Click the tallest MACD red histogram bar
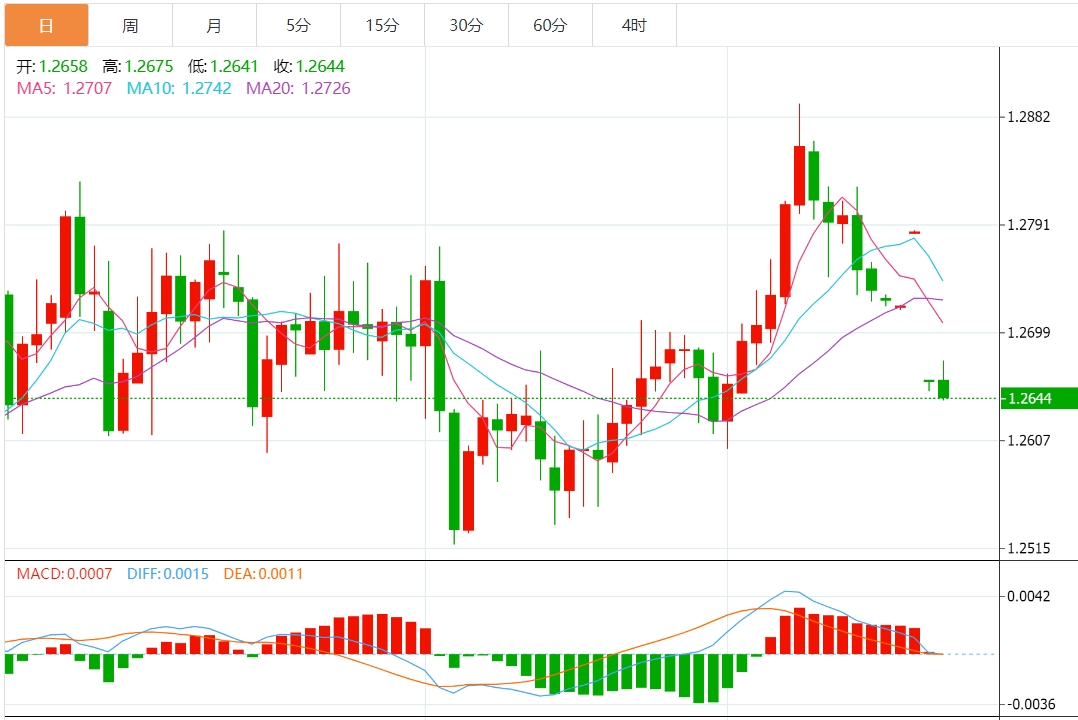 [x=799, y=631]
